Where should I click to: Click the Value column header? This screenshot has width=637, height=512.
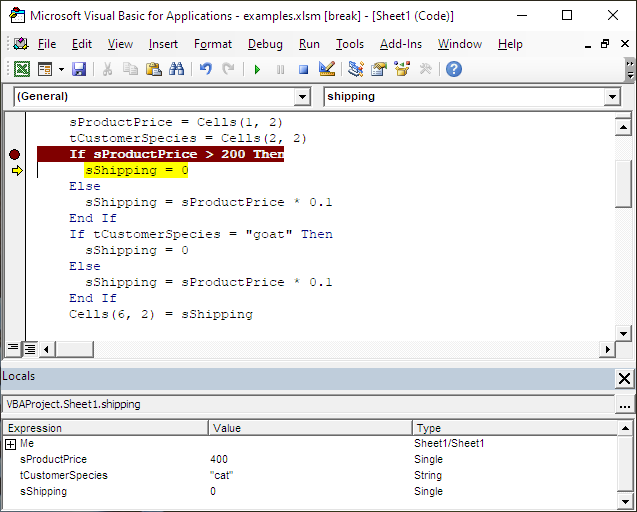[311, 428]
